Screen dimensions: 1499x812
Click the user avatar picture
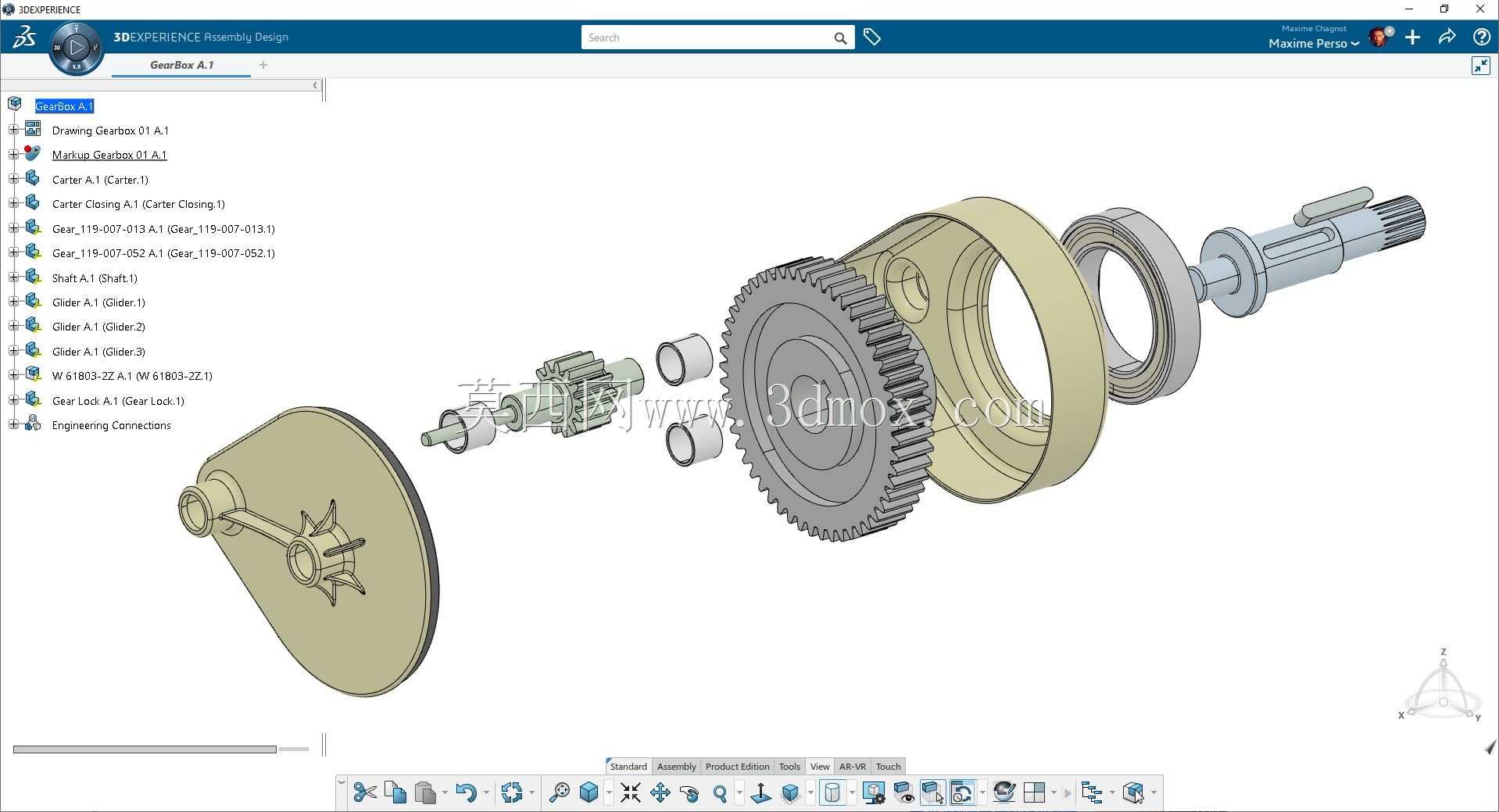pyautogui.click(x=1380, y=37)
